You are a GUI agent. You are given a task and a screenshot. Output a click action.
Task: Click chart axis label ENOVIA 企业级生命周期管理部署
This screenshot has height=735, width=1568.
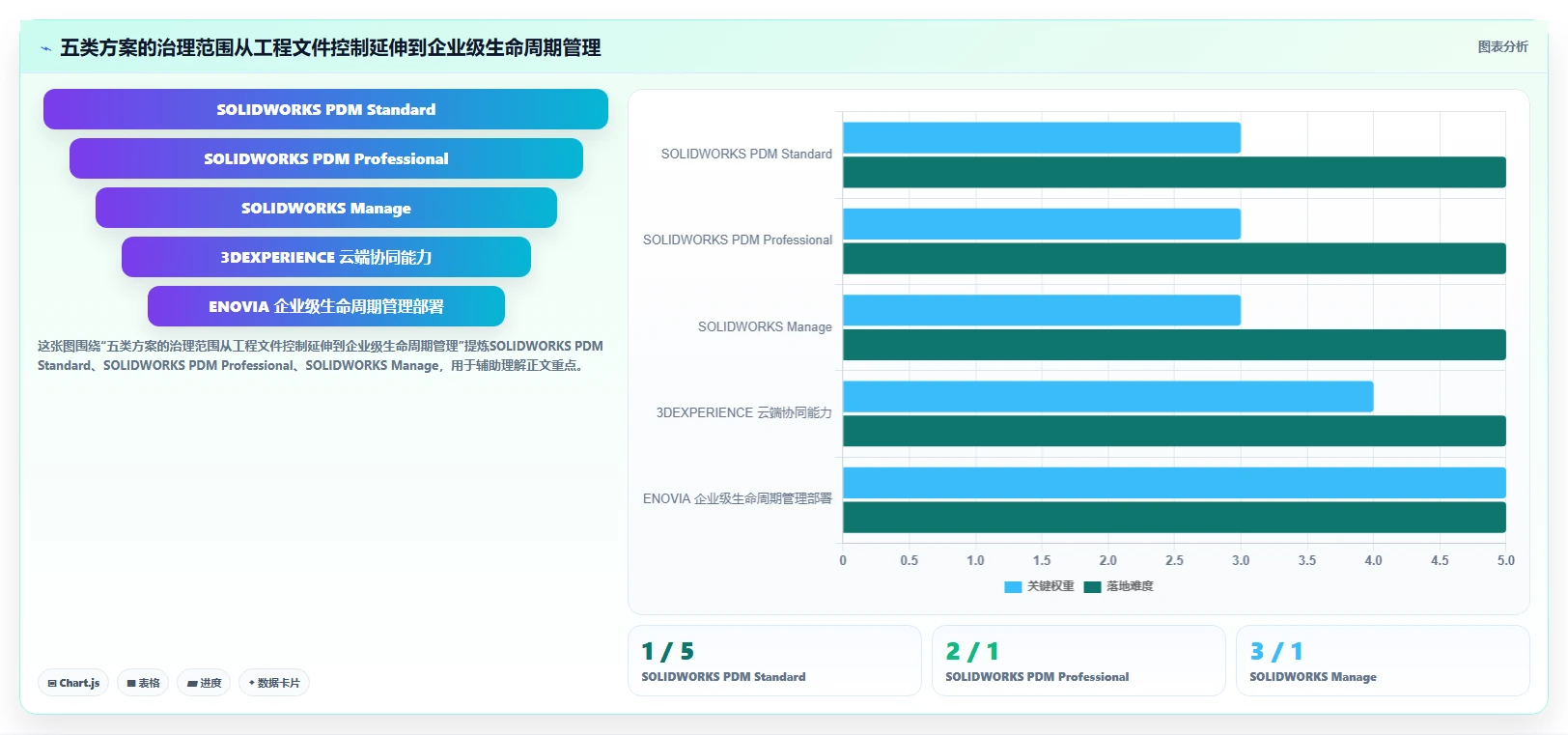coord(738,498)
